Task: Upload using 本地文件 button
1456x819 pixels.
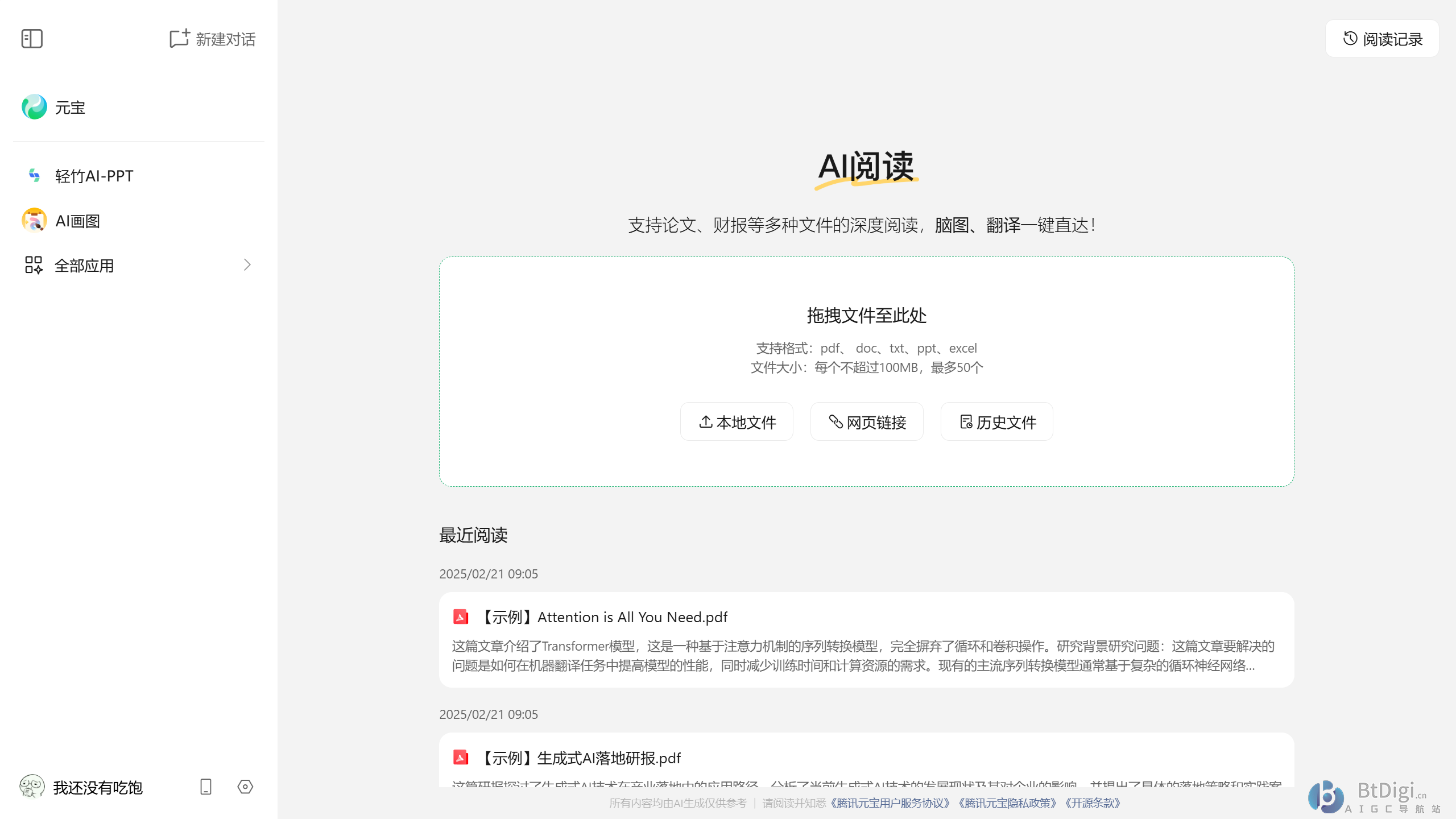Action: [737, 422]
